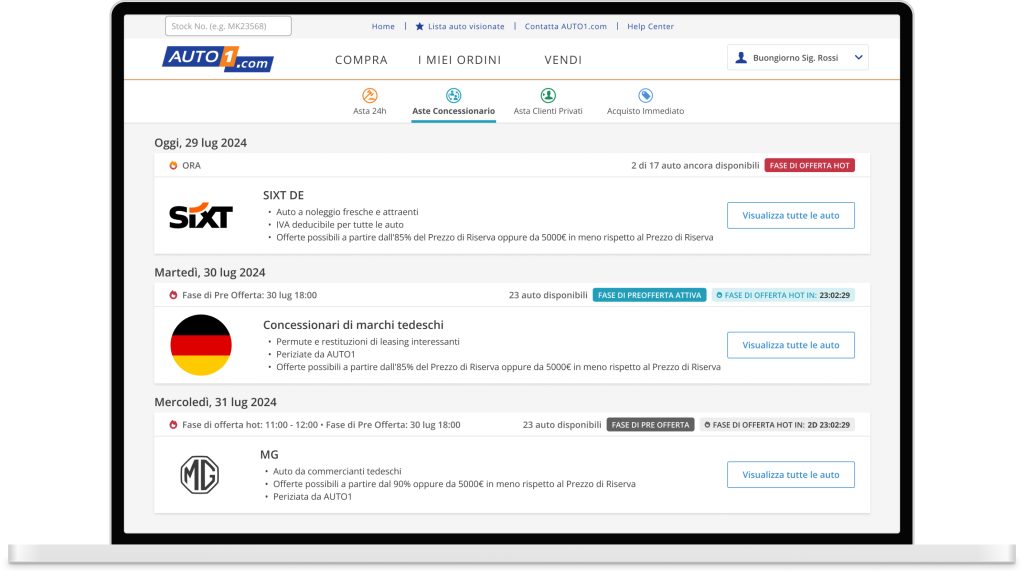Click the star icon beside Lista auto visionate
The image size is (1024, 572).
tap(419, 26)
